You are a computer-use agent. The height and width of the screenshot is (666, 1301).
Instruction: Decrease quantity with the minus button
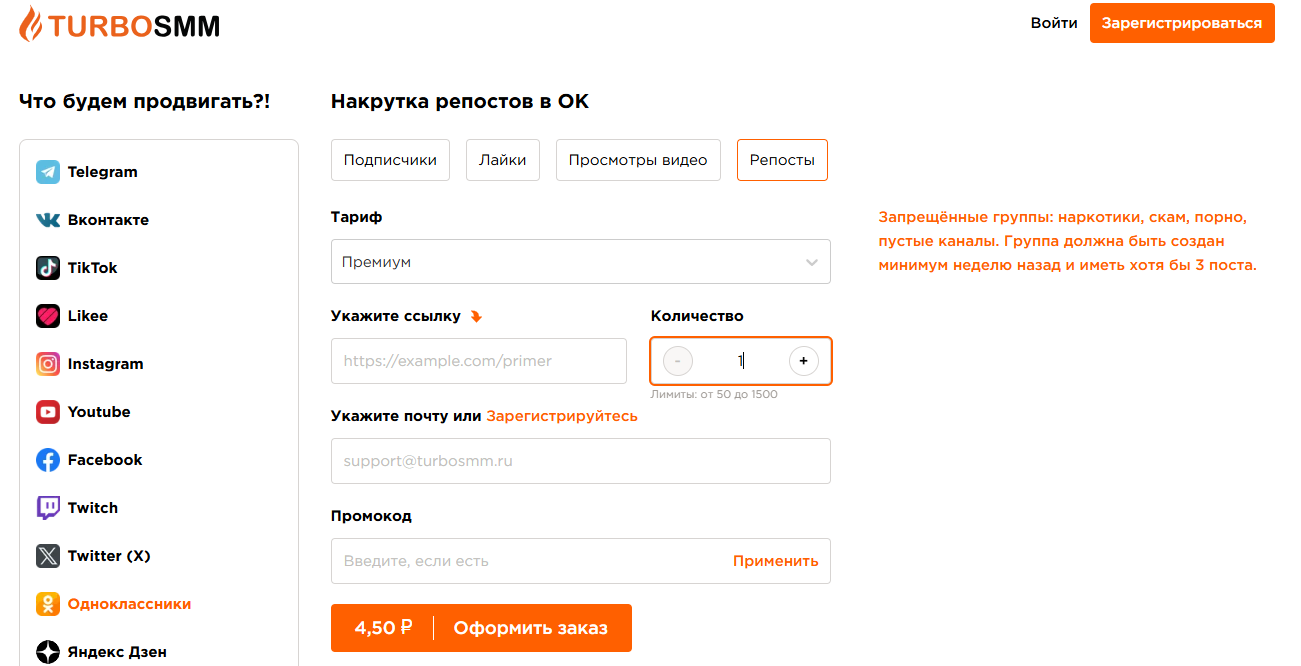coord(678,360)
